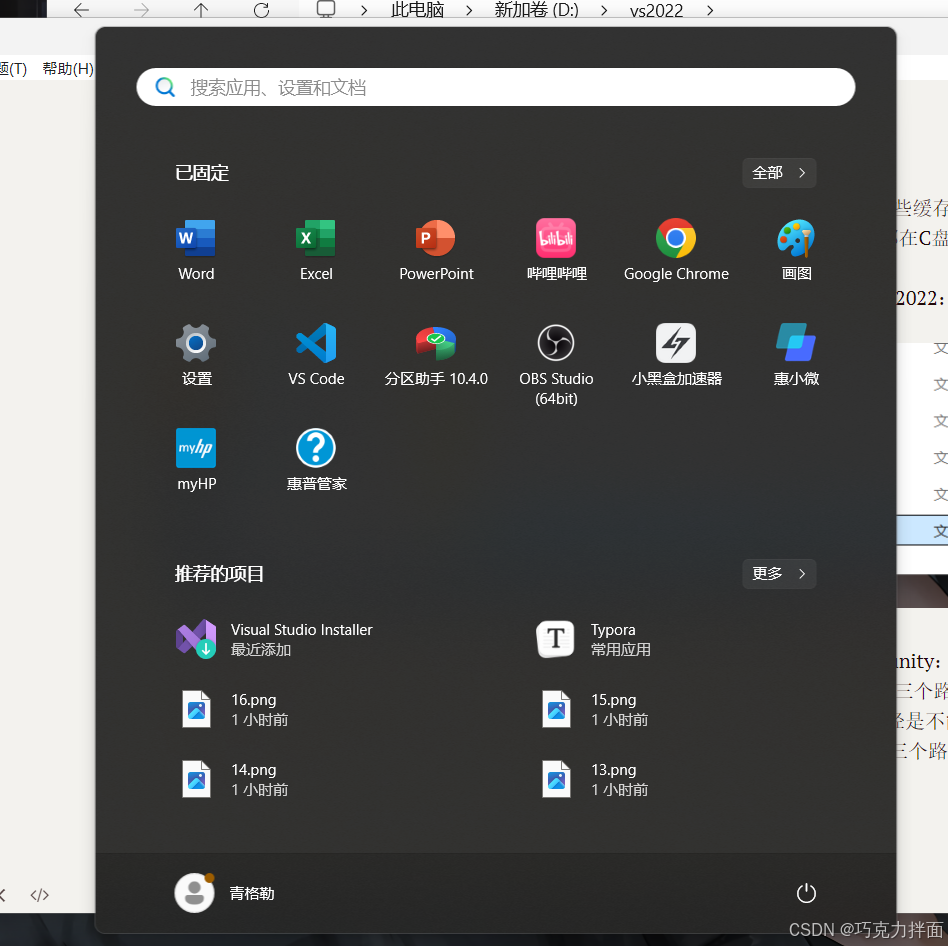Show all apps with 全部 button
The height and width of the screenshot is (946, 948).
(x=779, y=173)
